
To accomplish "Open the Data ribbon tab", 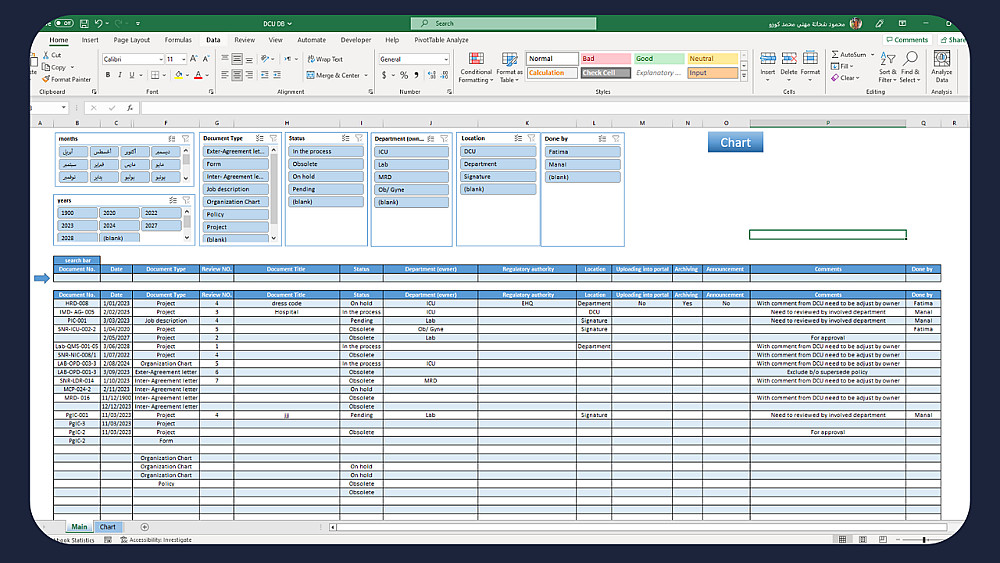I will (x=213, y=40).
